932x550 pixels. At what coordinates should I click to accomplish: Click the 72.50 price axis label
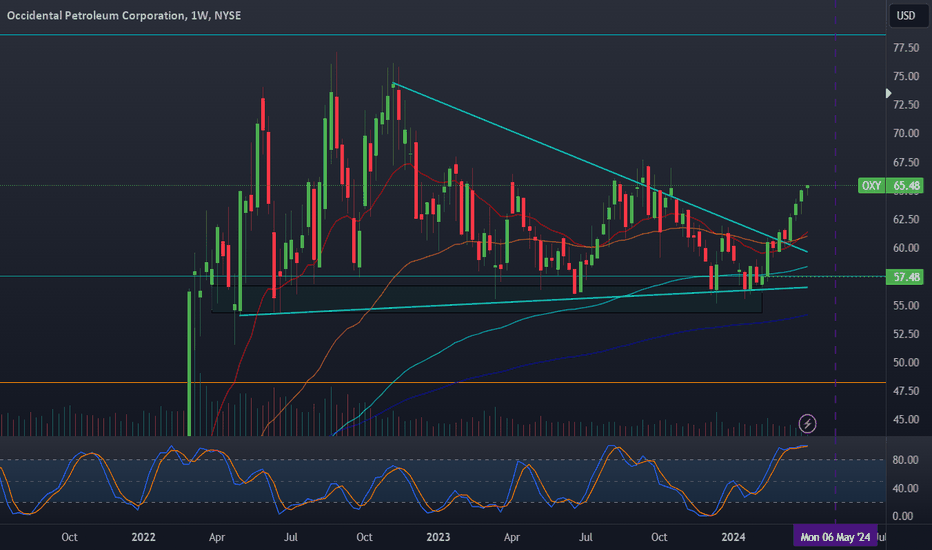(x=906, y=105)
